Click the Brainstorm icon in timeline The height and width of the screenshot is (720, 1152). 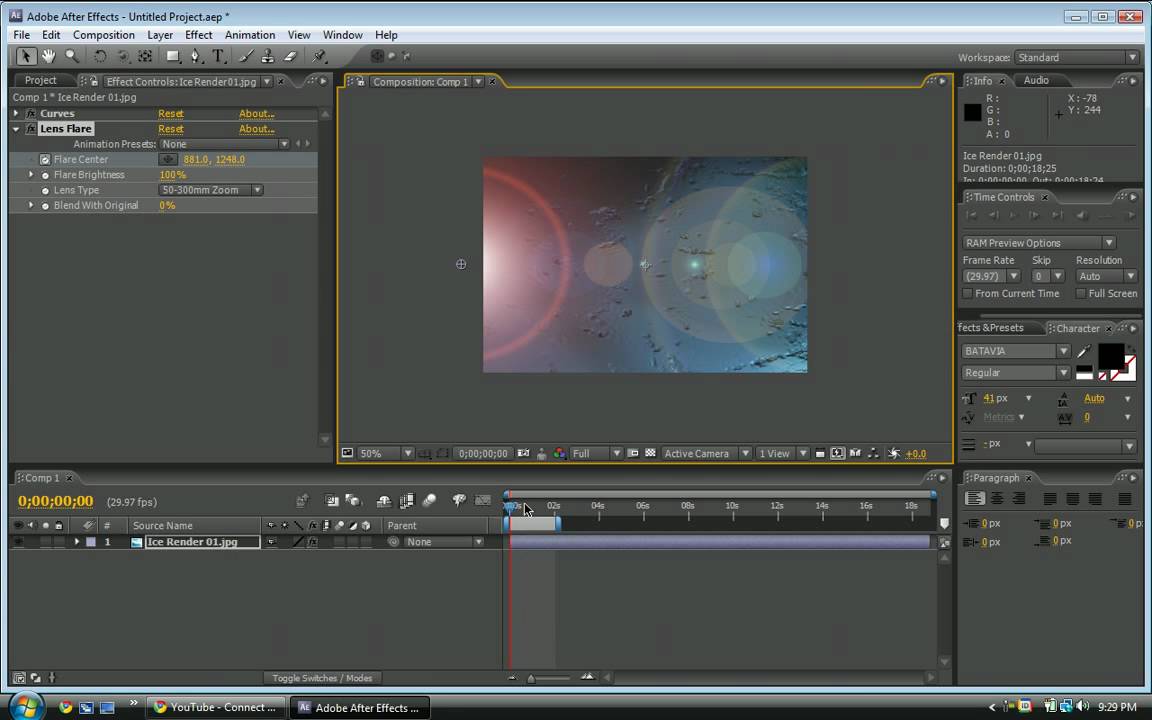pyautogui.click(x=459, y=501)
